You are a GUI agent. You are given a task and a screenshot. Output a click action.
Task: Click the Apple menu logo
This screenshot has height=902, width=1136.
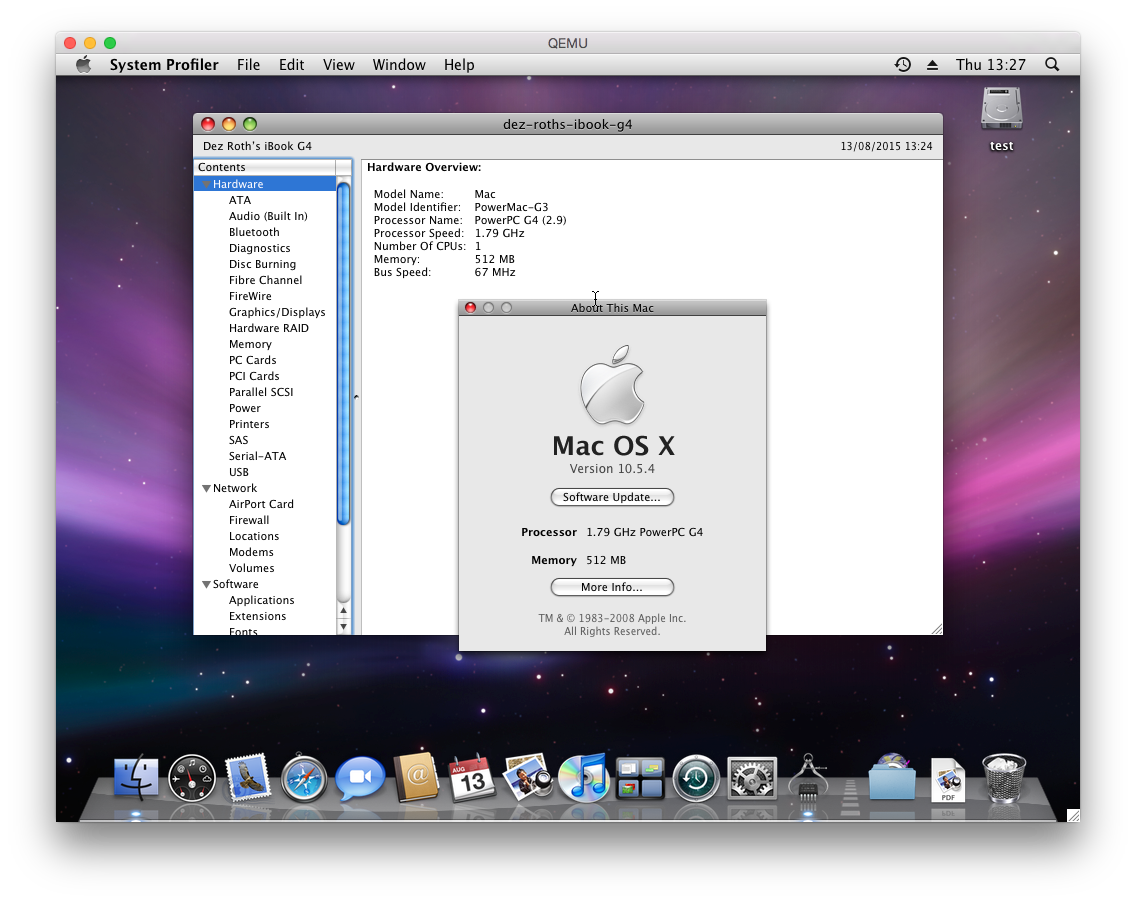pyautogui.click(x=84, y=65)
